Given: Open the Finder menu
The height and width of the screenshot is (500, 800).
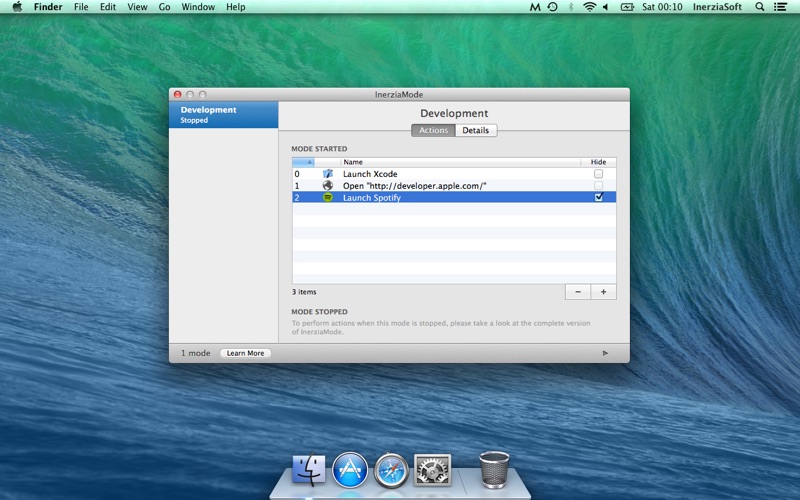Looking at the screenshot, I should click(48, 7).
